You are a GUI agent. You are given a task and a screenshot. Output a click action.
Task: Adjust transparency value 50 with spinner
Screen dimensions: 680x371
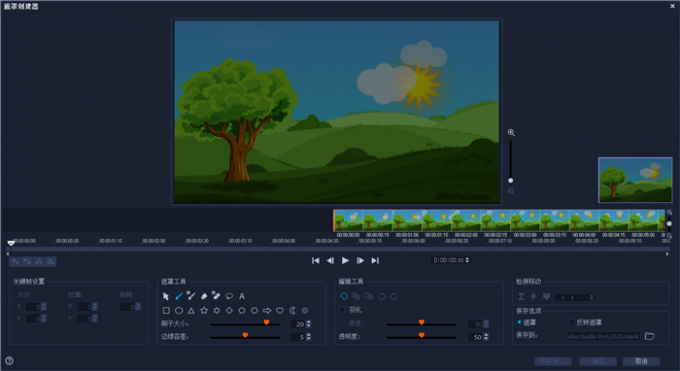pyautogui.click(x=486, y=337)
